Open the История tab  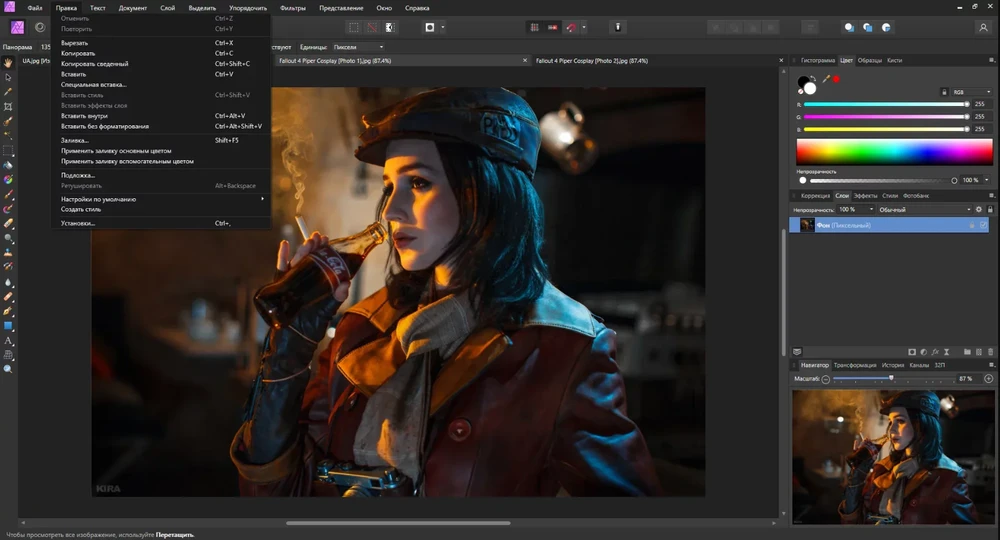point(893,365)
